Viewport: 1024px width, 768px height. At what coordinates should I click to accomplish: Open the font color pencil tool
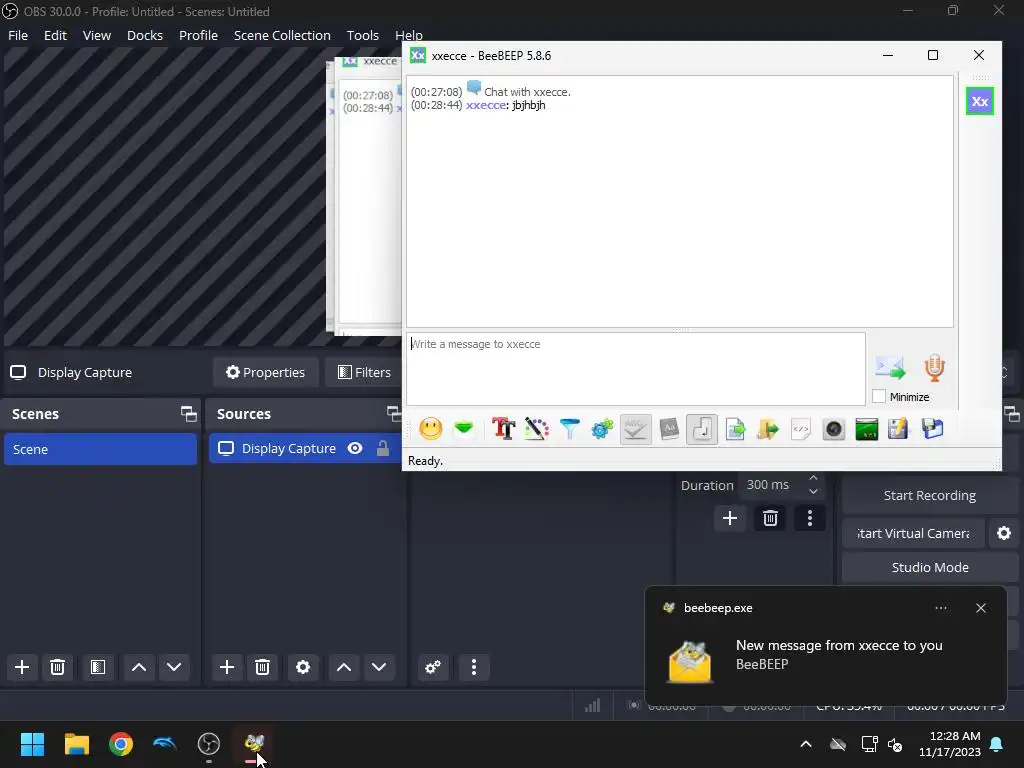[537, 429]
